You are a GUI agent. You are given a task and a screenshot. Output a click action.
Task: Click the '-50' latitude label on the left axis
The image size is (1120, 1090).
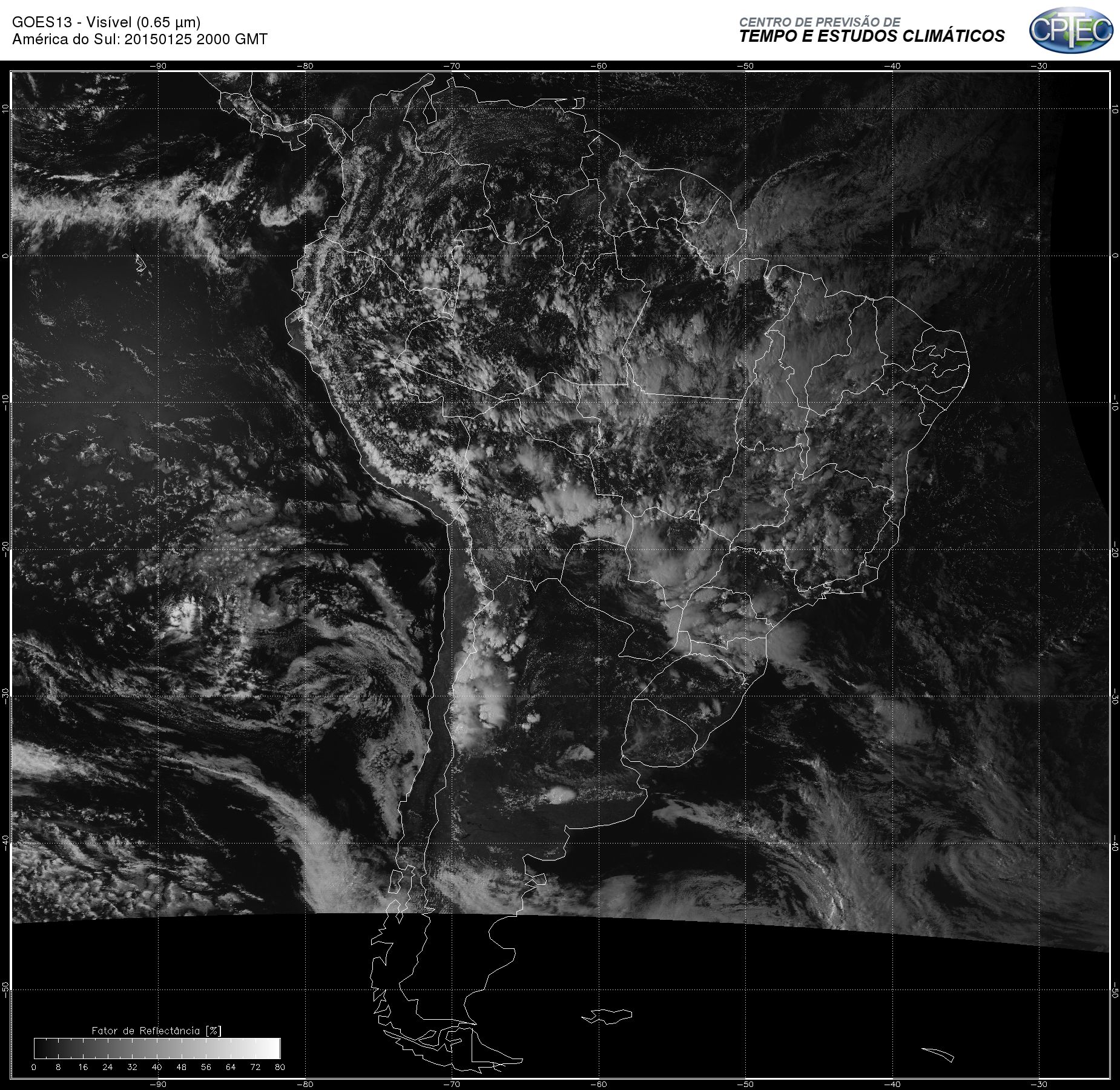(x=5, y=989)
